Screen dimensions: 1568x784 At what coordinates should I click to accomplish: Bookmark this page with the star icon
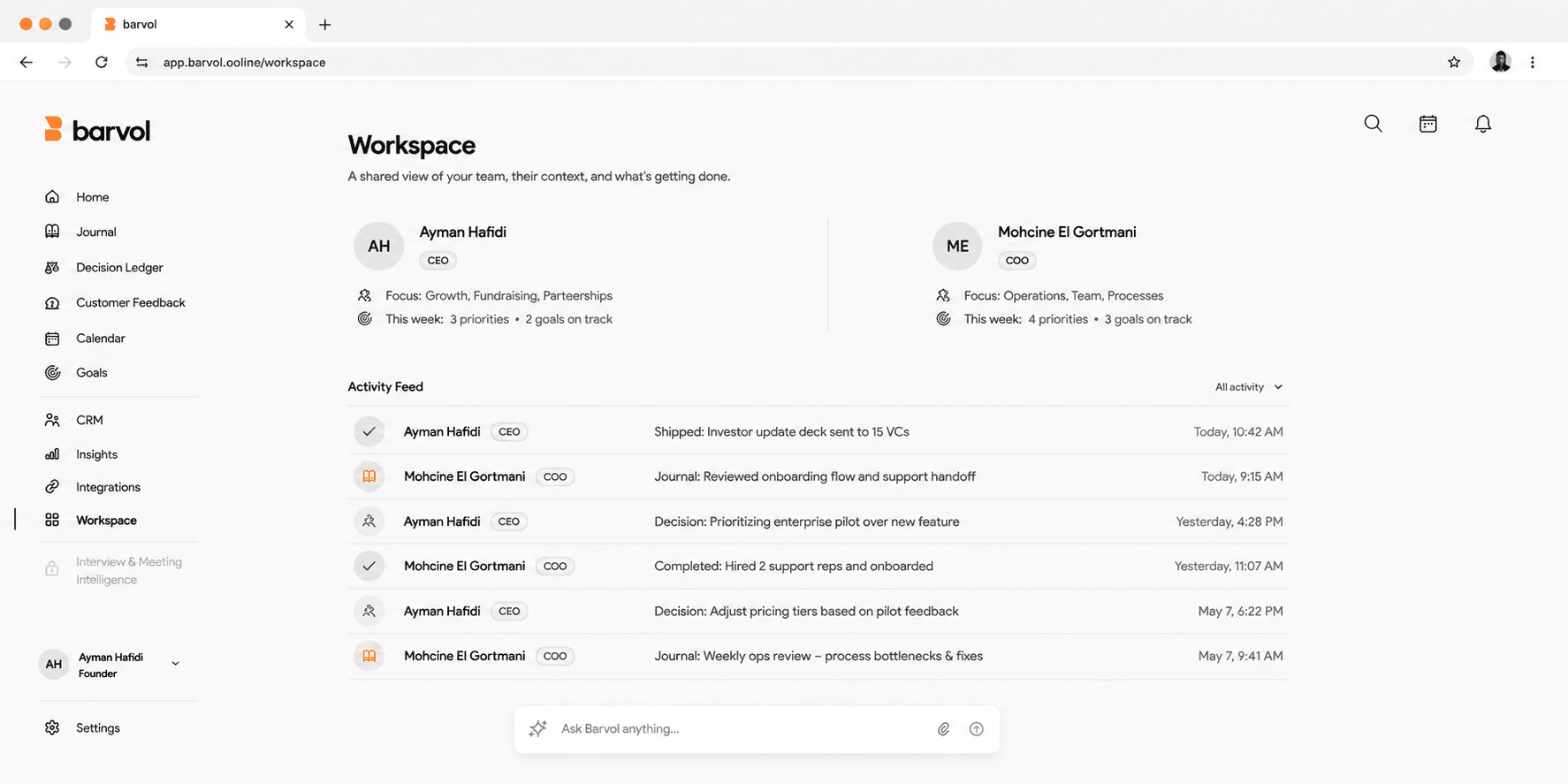[x=1454, y=62]
